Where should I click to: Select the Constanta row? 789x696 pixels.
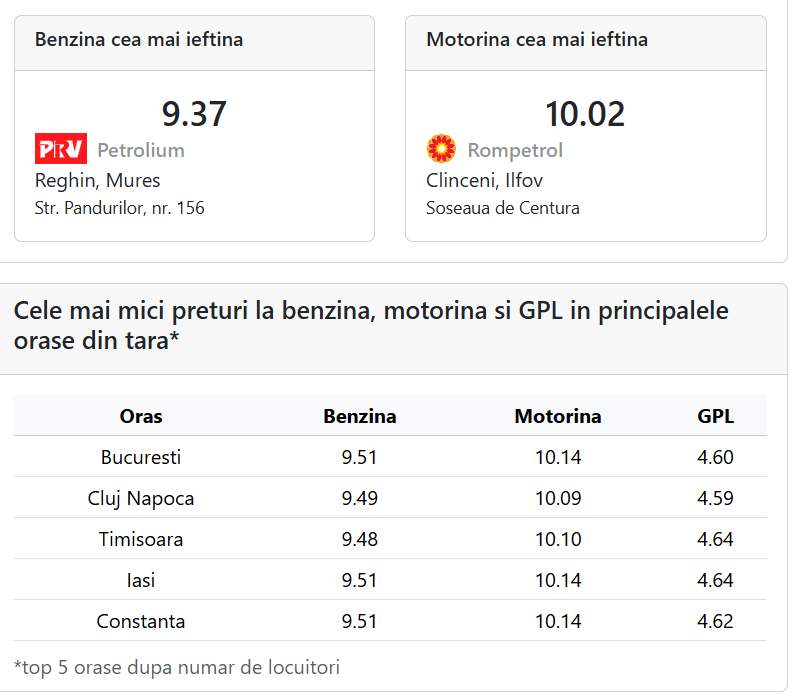(x=390, y=621)
